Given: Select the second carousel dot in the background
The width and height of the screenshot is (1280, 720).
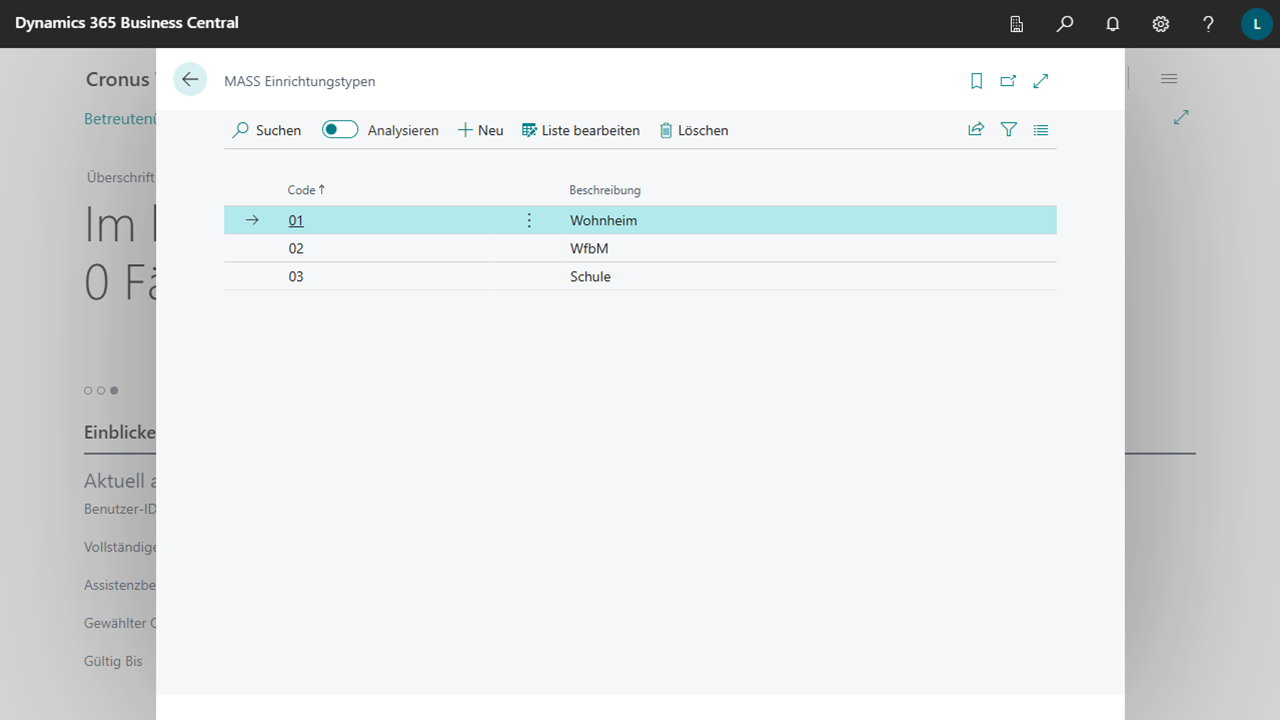Looking at the screenshot, I should click(x=101, y=390).
